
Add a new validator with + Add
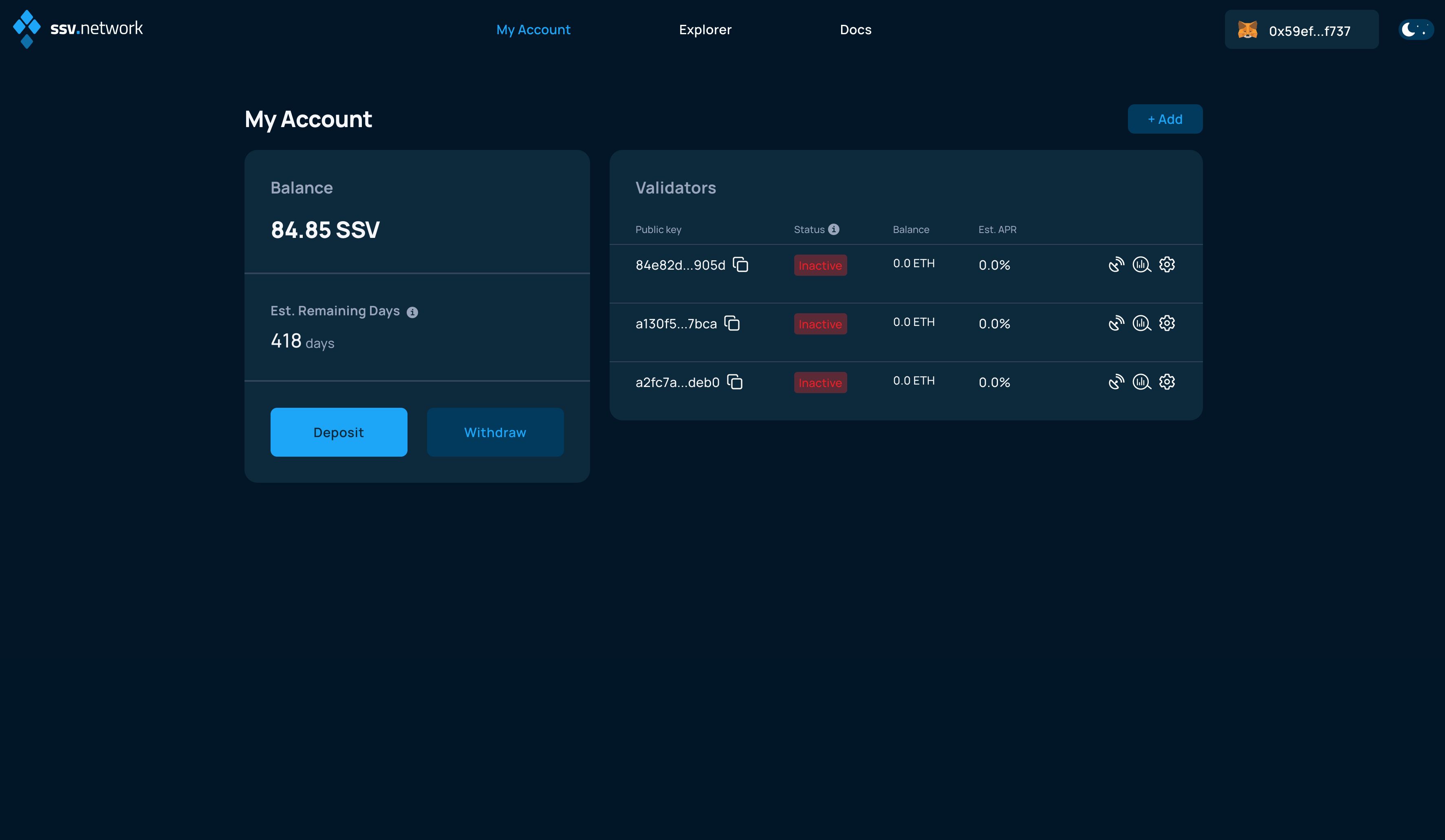1165,119
